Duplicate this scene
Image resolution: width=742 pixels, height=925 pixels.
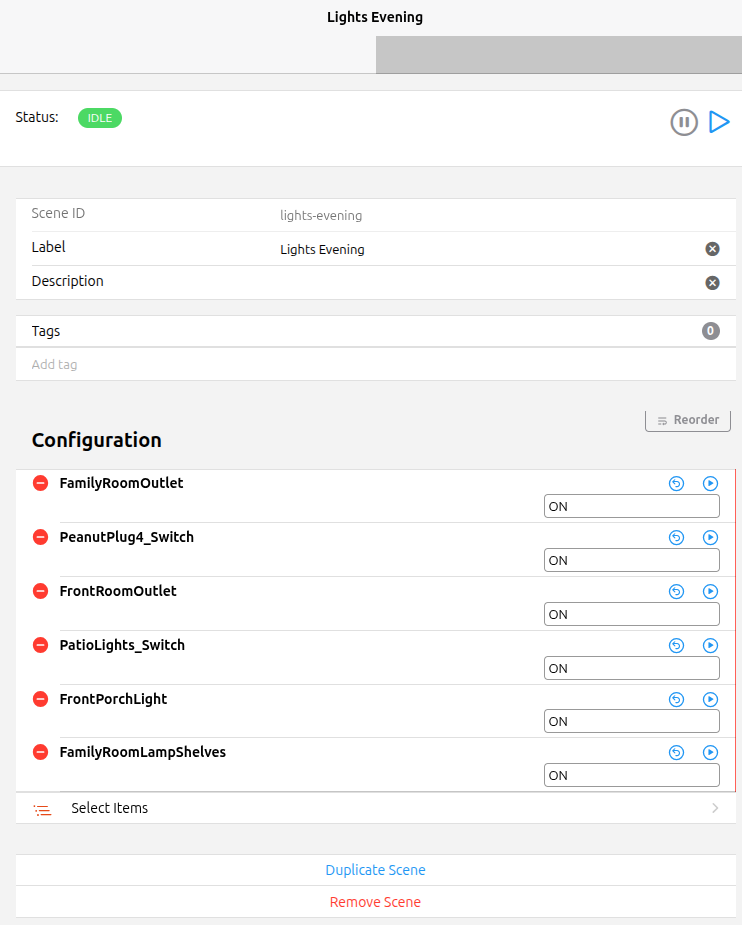pyautogui.click(x=375, y=870)
